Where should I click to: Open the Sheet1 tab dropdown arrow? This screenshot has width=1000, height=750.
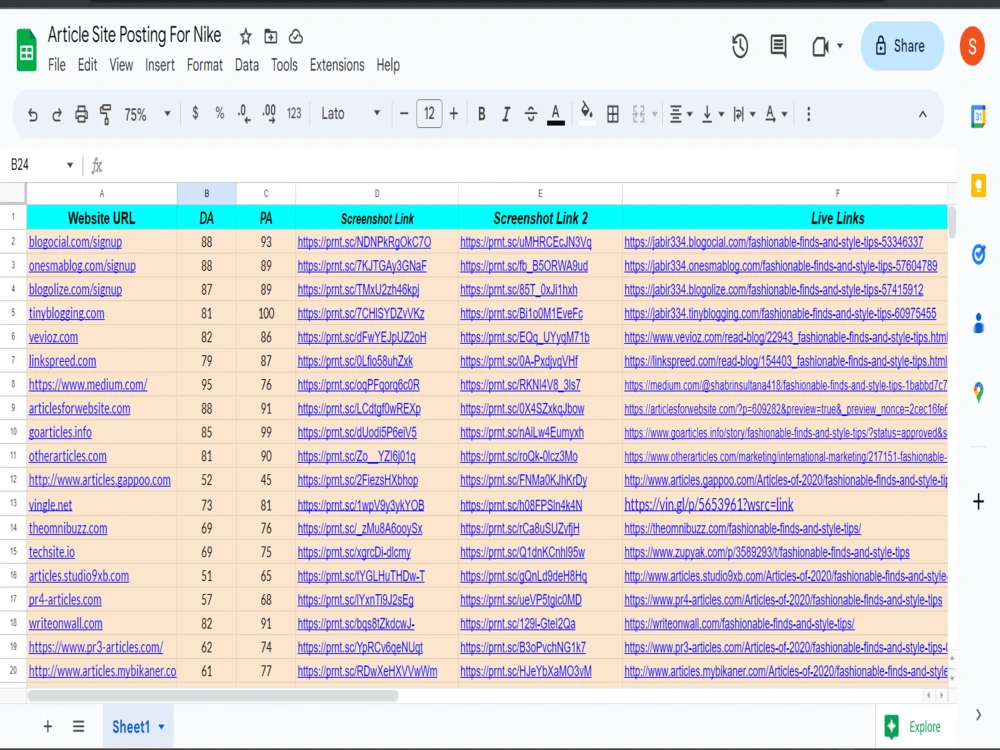click(161, 726)
